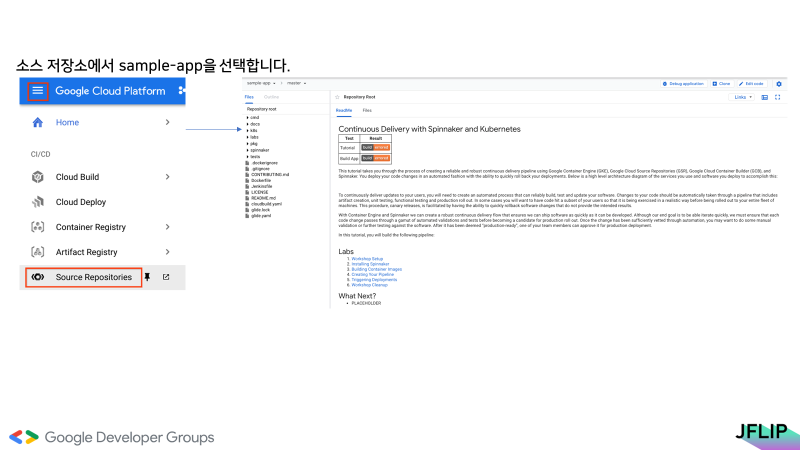Expand the Container Registry submenu chevron
The width and height of the screenshot is (800, 450).
coord(167,227)
